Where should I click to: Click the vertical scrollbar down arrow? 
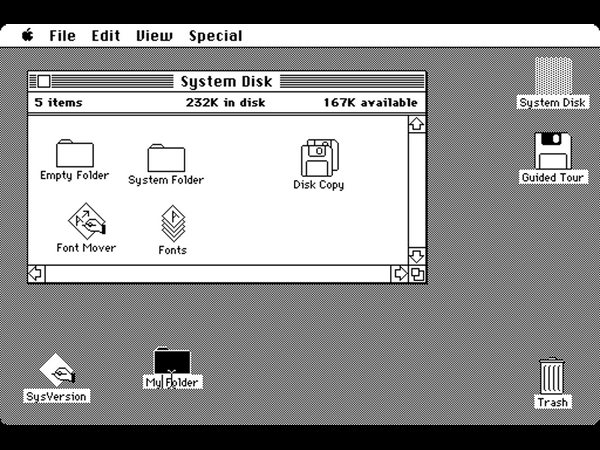(417, 256)
